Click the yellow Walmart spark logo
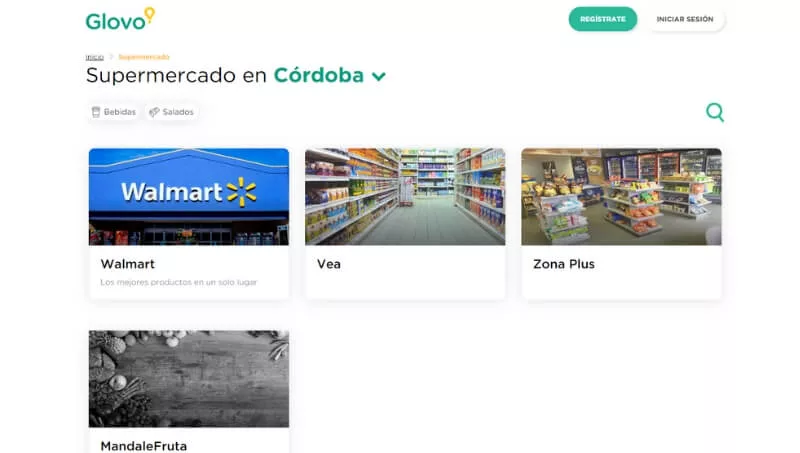This screenshot has width=800, height=453. (241, 192)
